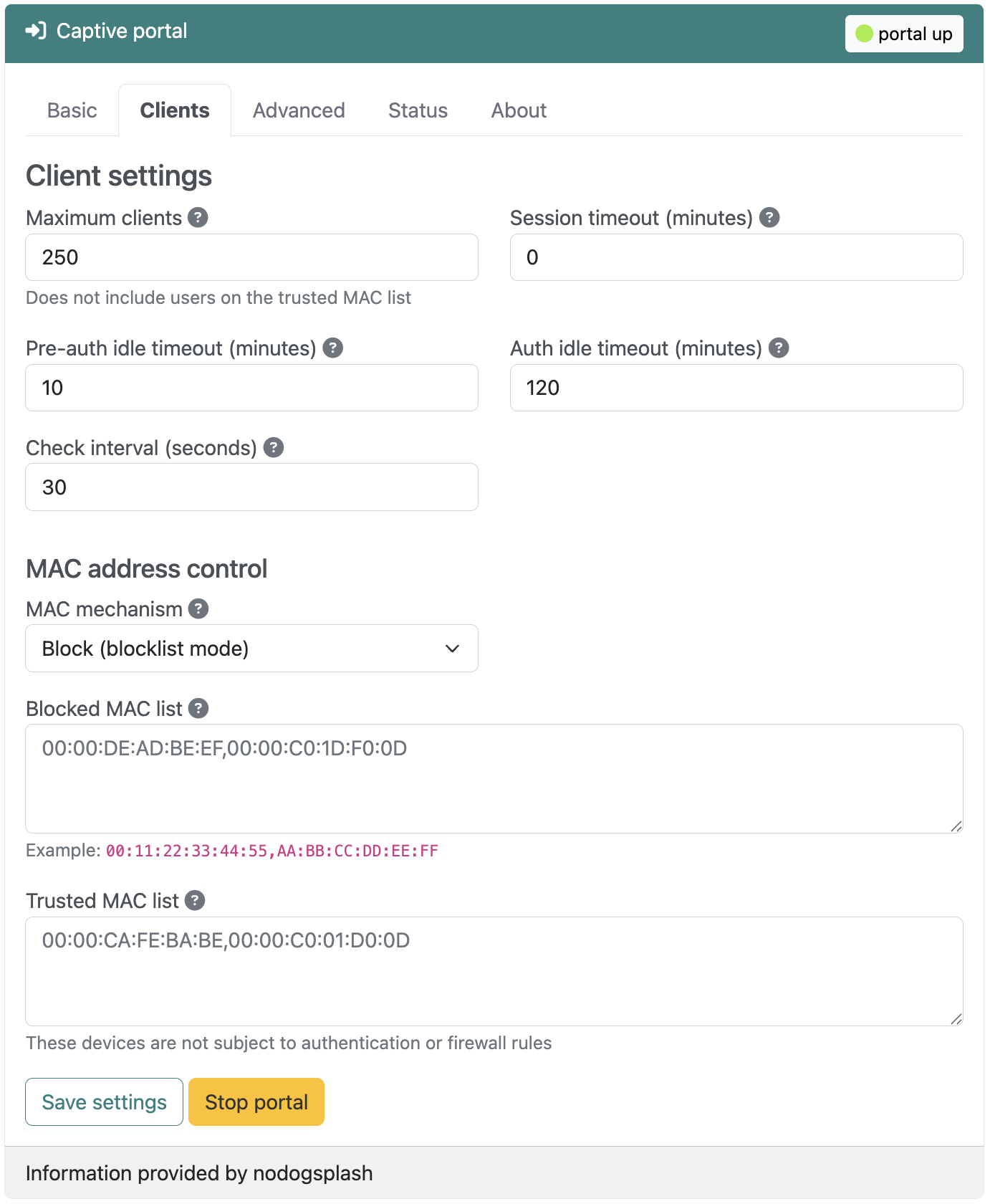Click the help icon beside Maximum clients
This screenshot has width=990, height=1204.
pos(198,218)
